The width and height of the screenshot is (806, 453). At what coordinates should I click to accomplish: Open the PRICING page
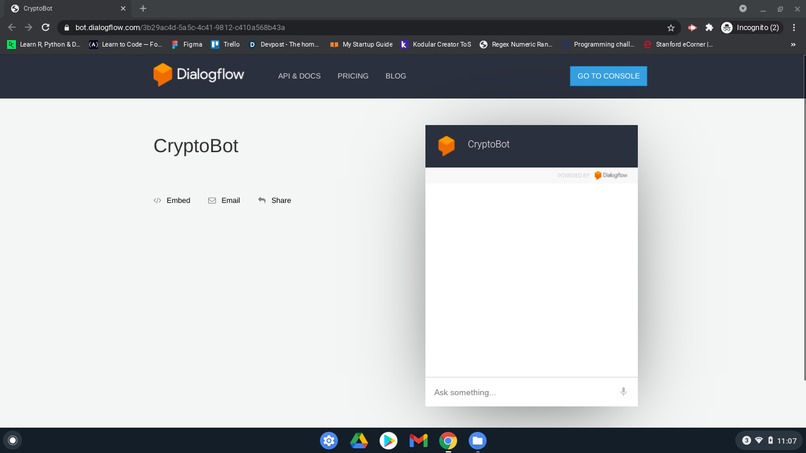coord(353,76)
